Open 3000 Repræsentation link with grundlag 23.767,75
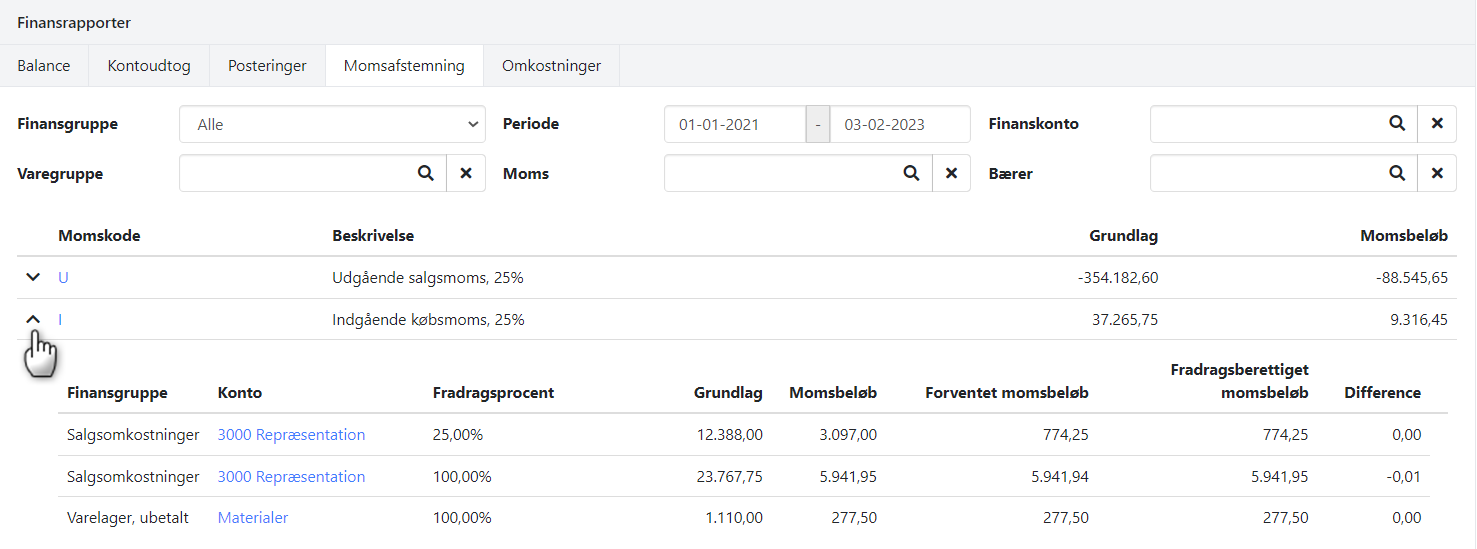The height and width of the screenshot is (549, 1477). [291, 477]
